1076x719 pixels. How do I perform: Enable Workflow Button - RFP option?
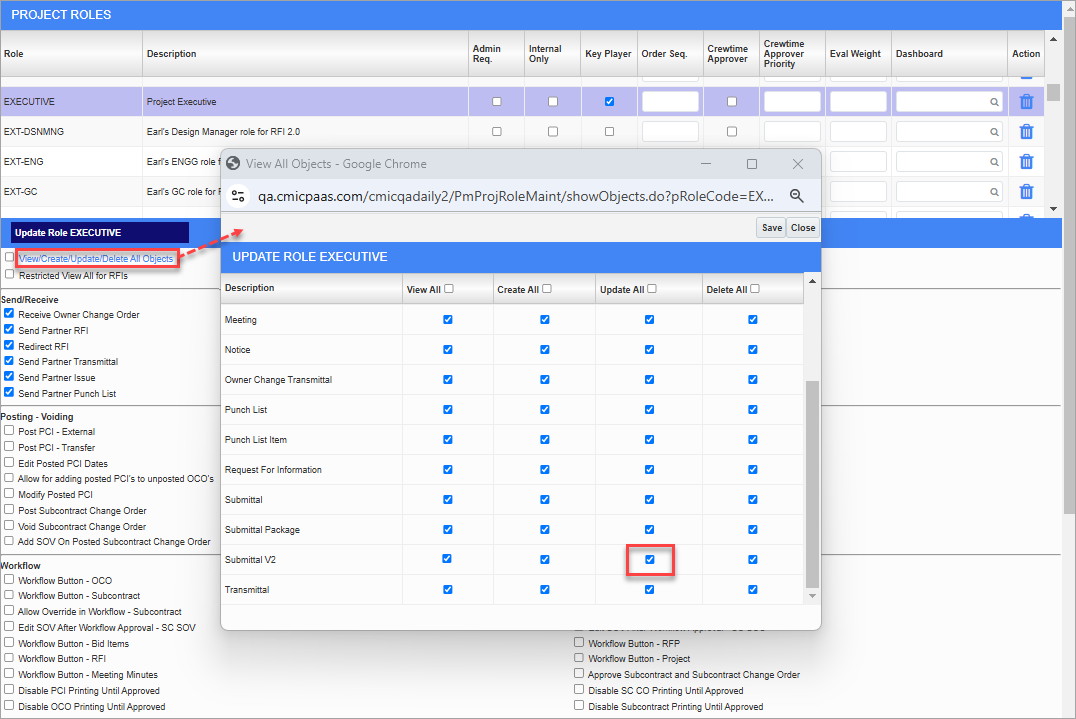[579, 642]
